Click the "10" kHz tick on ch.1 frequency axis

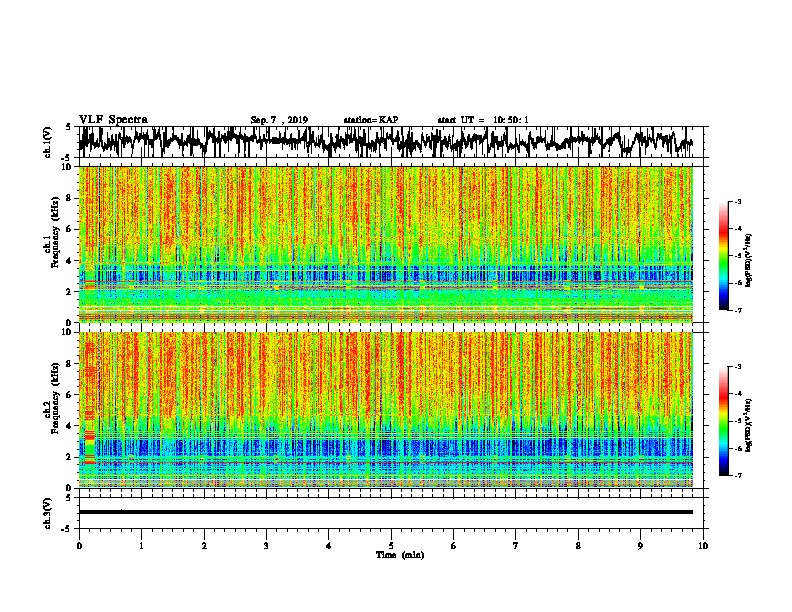67,166
